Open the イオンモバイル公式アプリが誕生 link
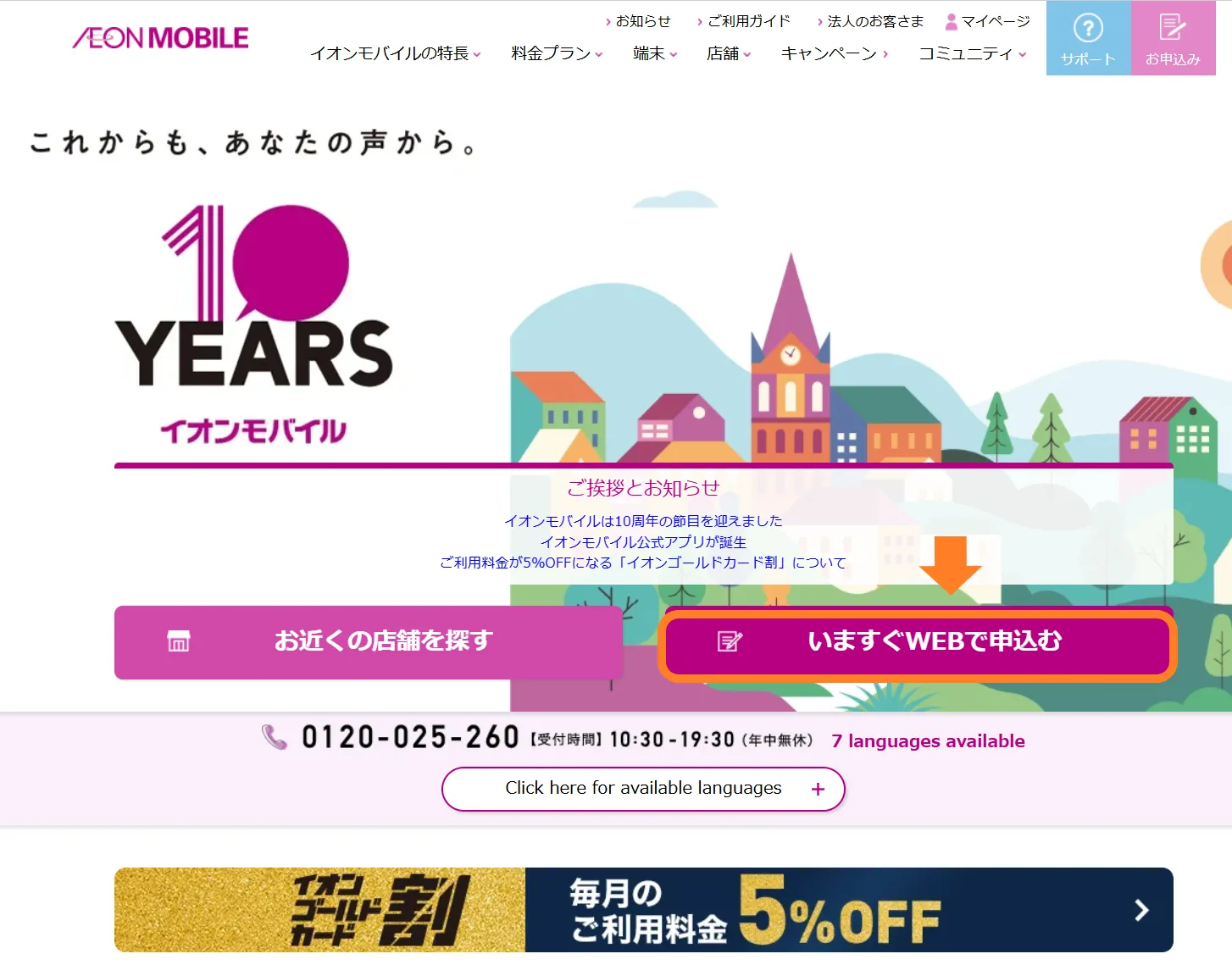Image resolution: width=1232 pixels, height=976 pixels. [643, 542]
